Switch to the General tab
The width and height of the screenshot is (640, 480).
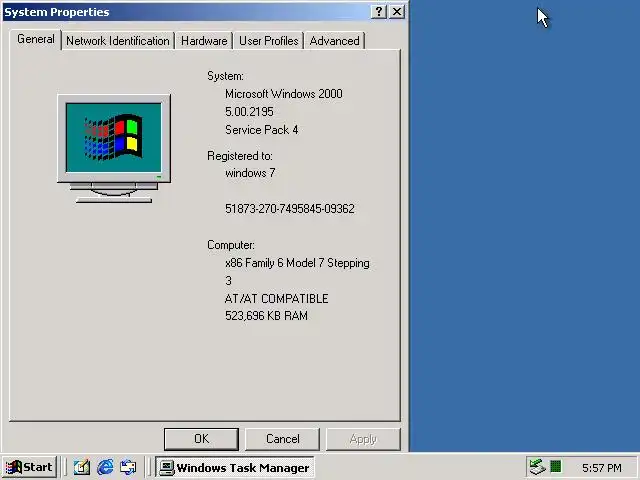pyautogui.click(x=36, y=40)
